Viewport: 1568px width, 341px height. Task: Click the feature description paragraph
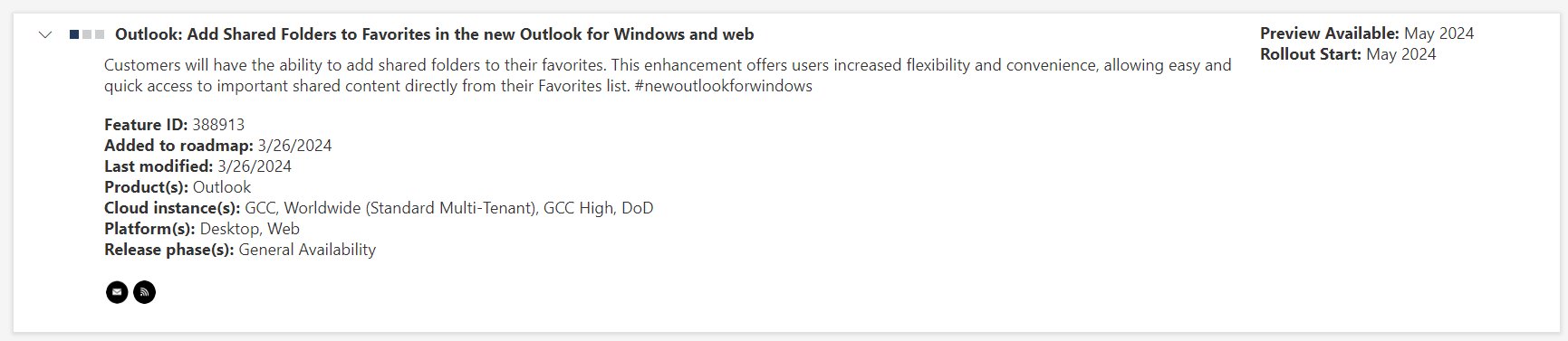pyautogui.click(x=668, y=75)
